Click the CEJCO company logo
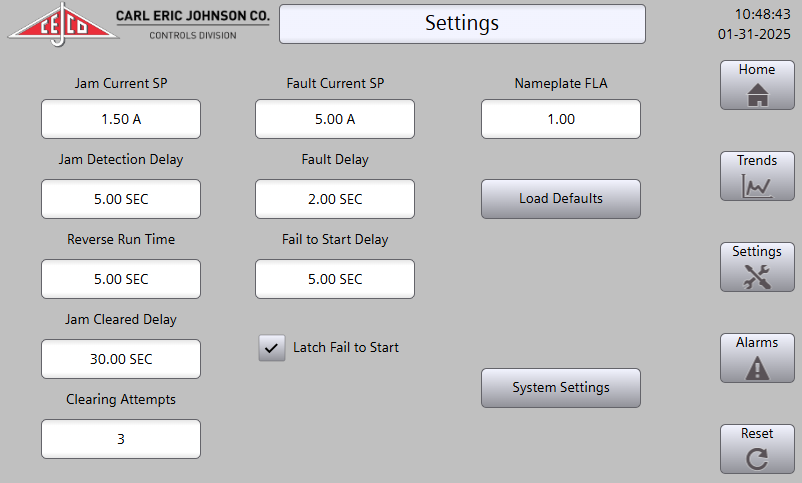This screenshot has width=802, height=483. click(x=62, y=24)
